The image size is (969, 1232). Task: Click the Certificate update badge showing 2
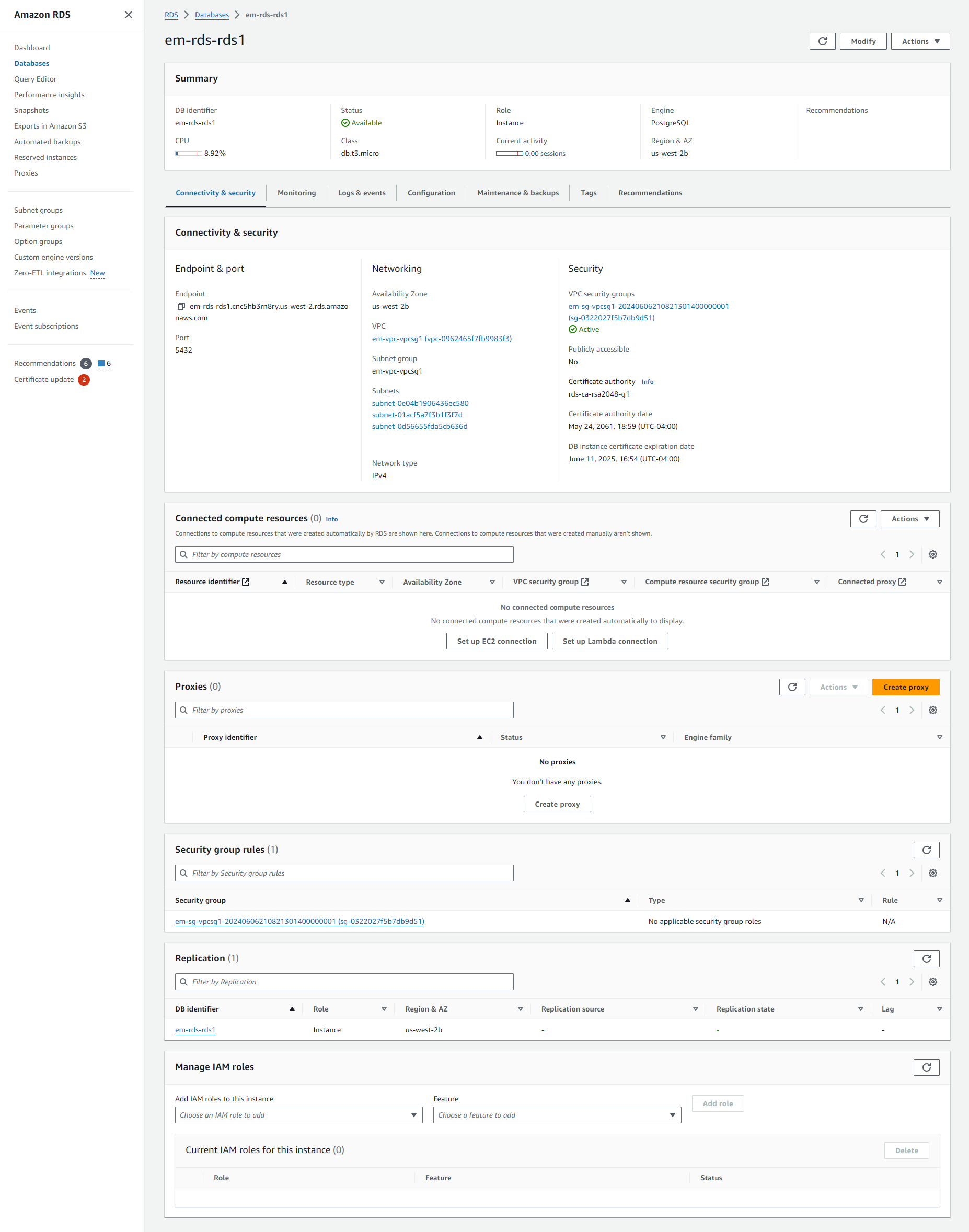tap(84, 379)
